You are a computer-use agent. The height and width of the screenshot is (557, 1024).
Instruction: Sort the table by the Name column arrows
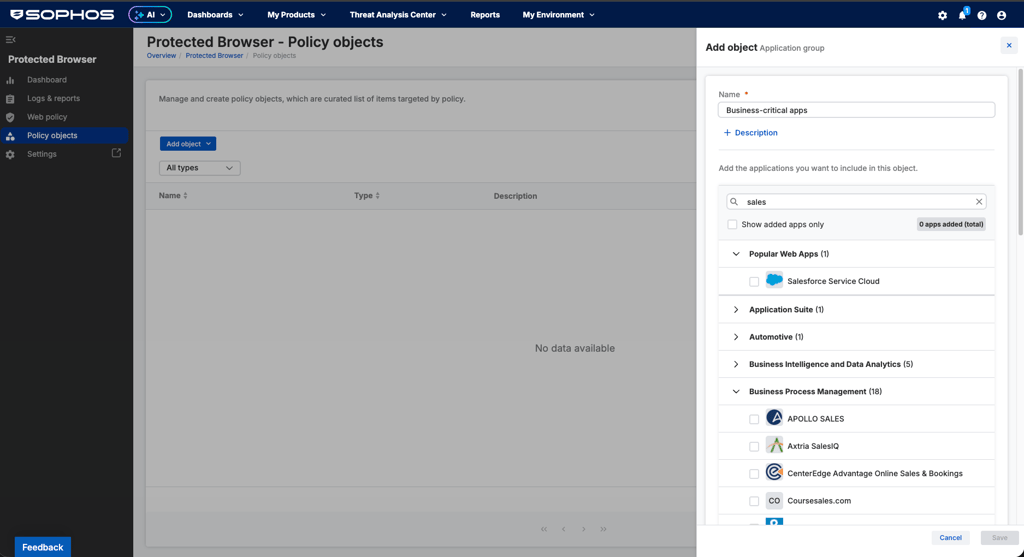tap(185, 195)
